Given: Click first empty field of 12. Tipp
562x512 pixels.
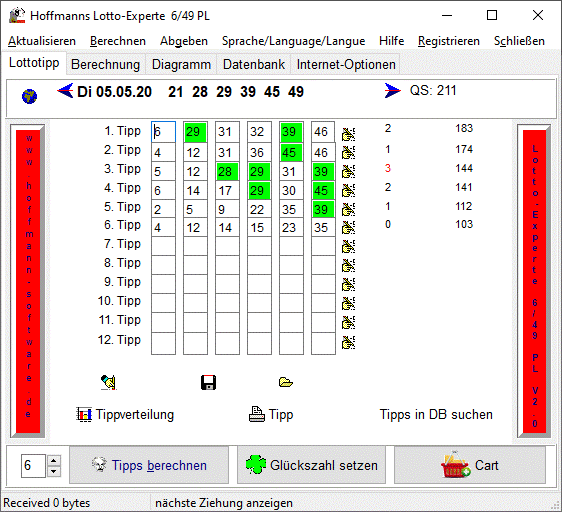Looking at the screenshot, I should click(x=163, y=343).
